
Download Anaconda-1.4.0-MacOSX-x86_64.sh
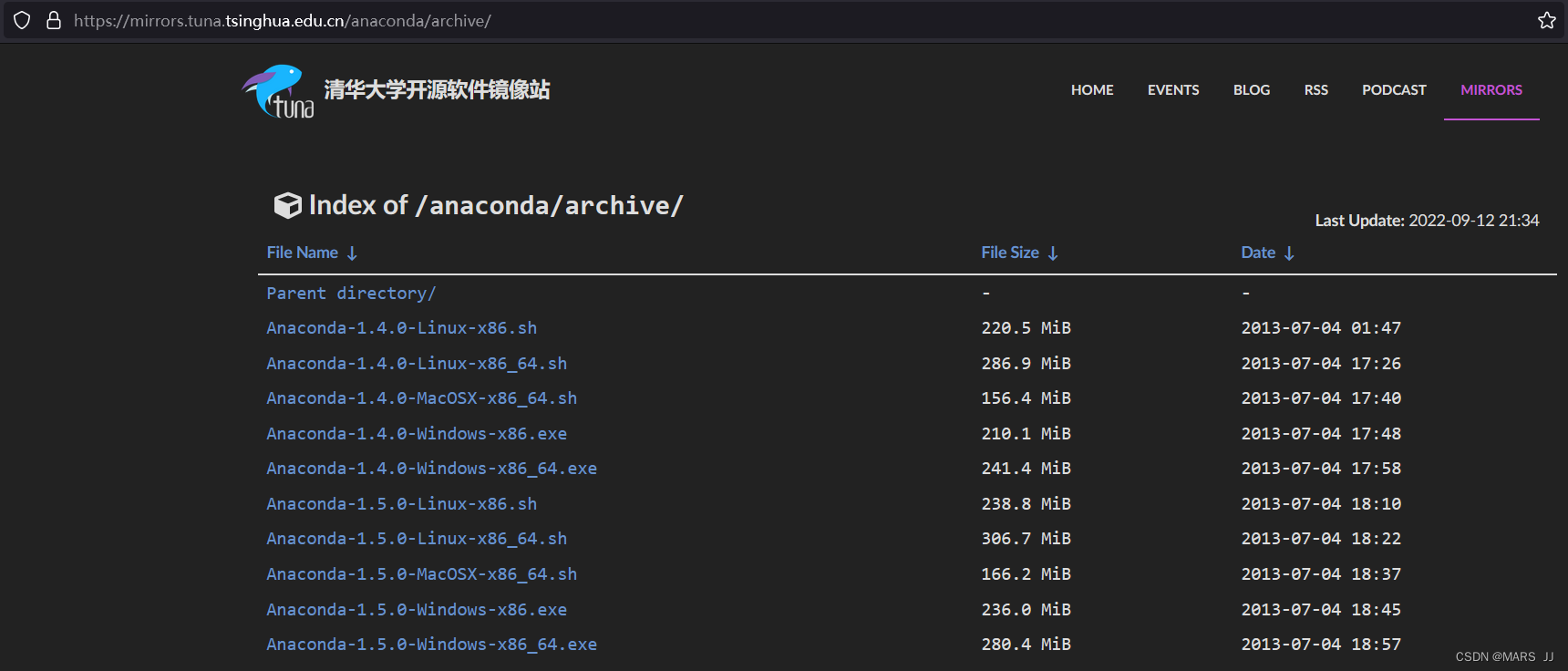pyautogui.click(x=421, y=398)
